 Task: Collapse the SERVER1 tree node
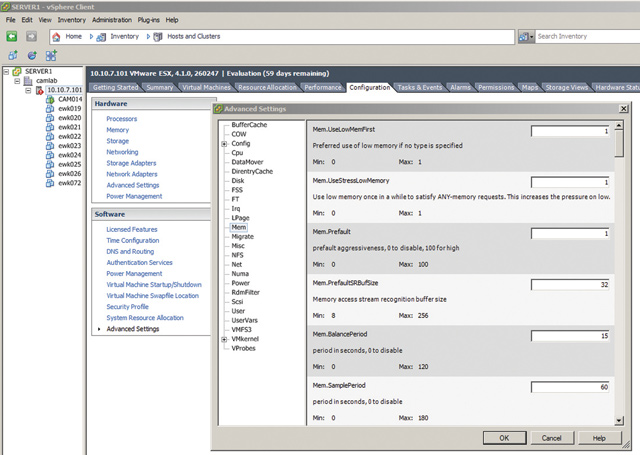(x=6, y=71)
